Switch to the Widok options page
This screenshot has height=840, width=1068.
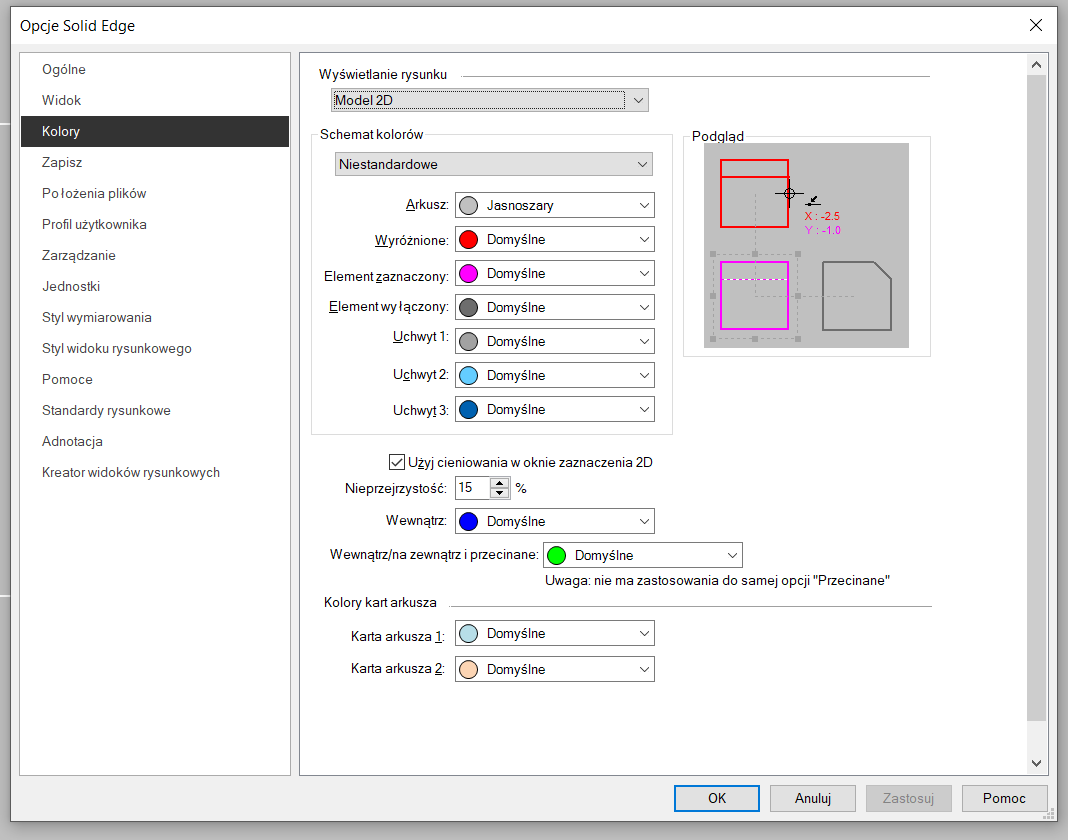click(x=155, y=100)
